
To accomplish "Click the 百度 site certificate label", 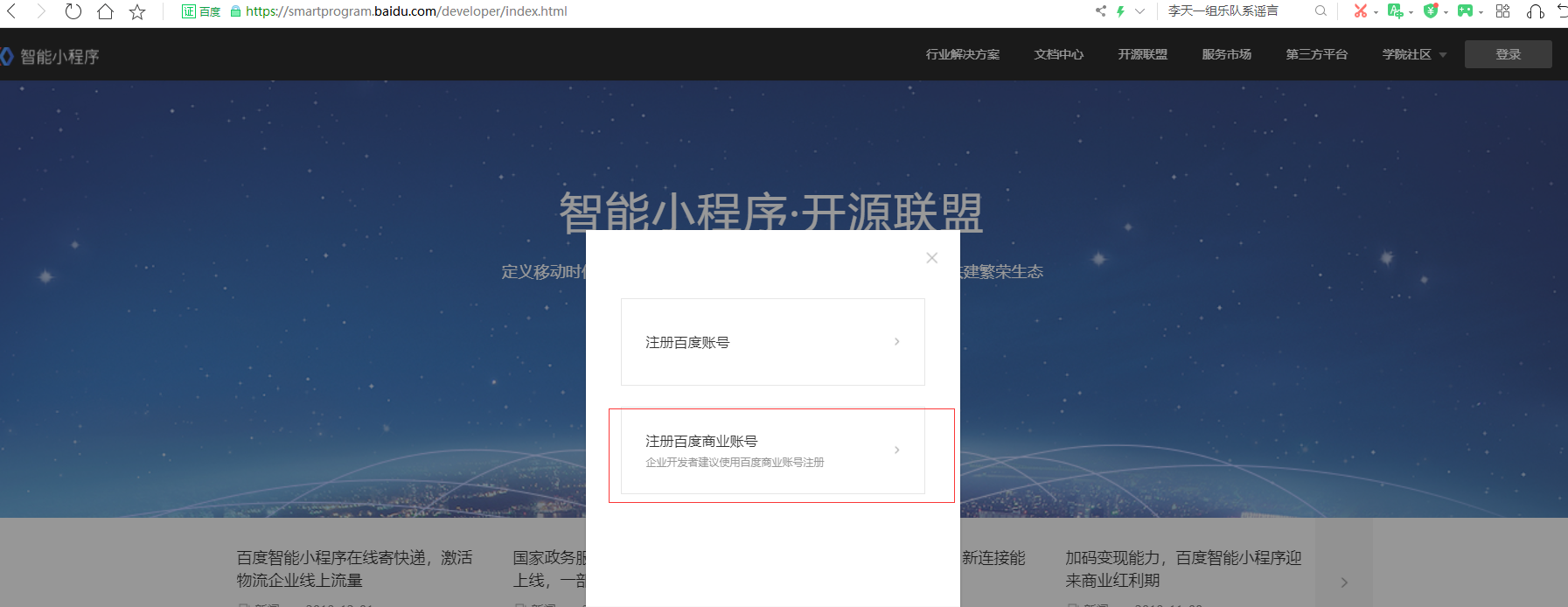I will (201, 11).
